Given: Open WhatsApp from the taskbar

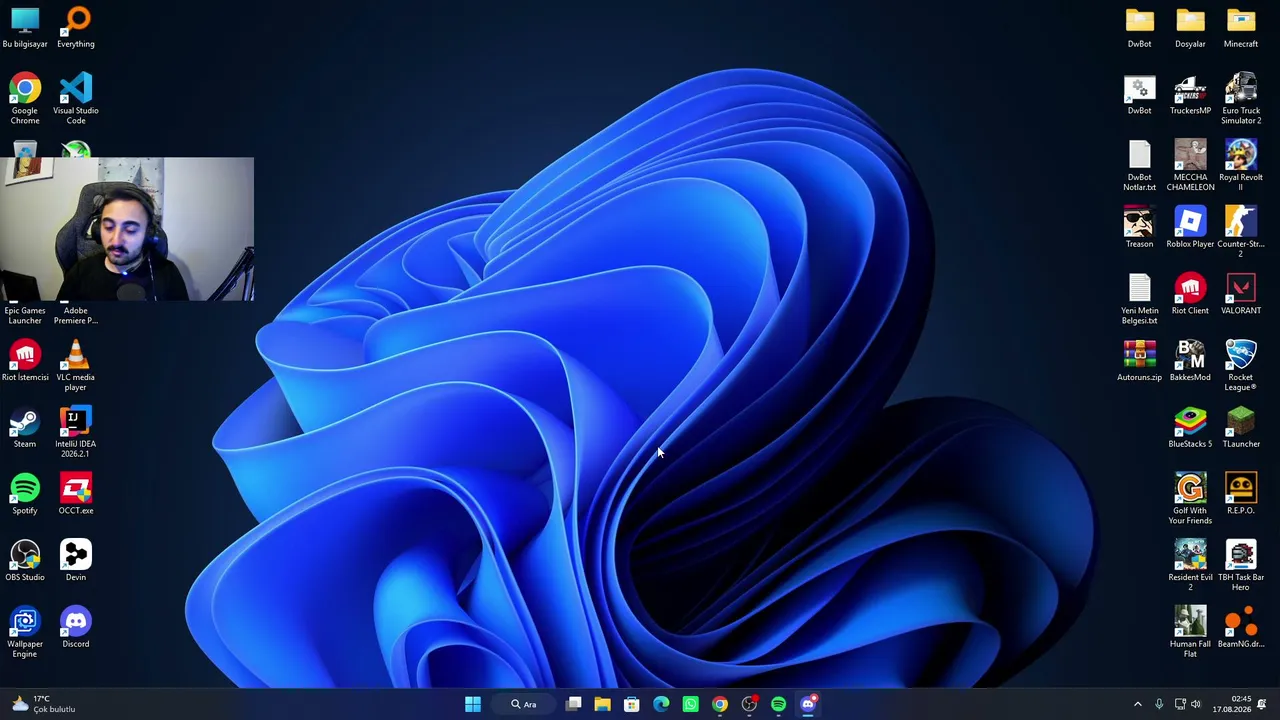Looking at the screenshot, I should pos(691,704).
